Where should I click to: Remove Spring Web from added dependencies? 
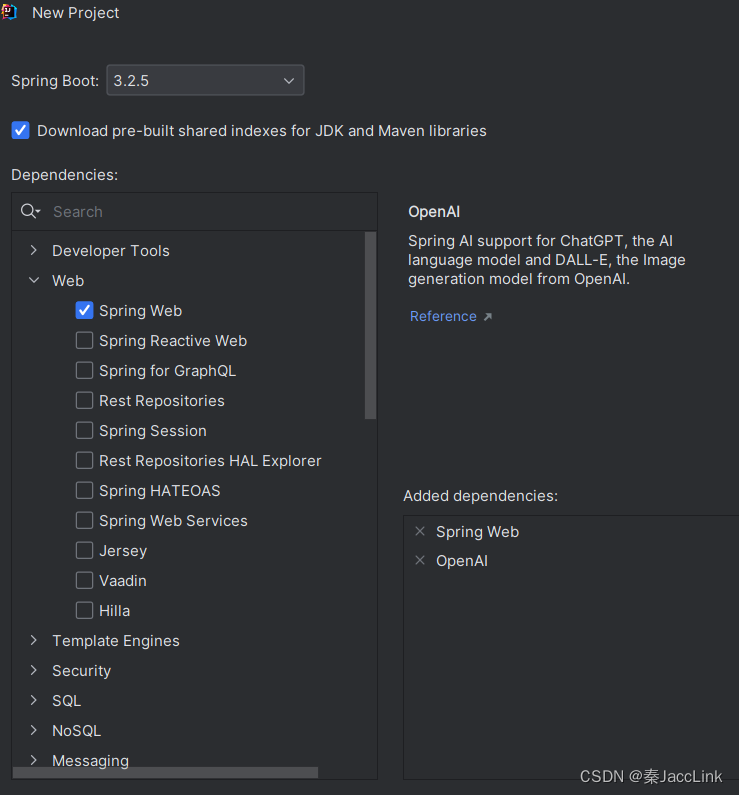pos(420,531)
